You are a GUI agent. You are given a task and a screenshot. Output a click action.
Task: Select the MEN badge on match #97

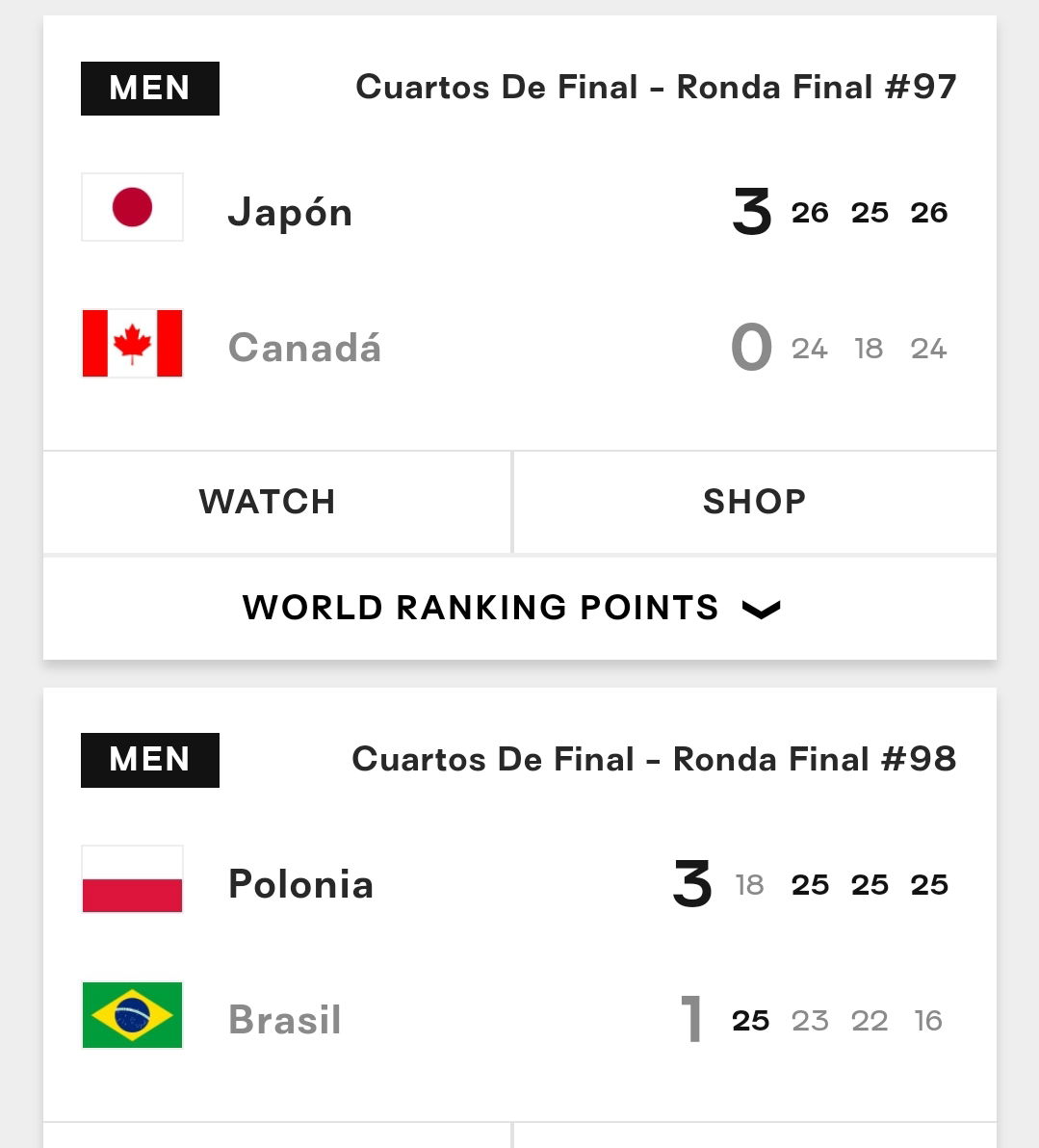150,89
